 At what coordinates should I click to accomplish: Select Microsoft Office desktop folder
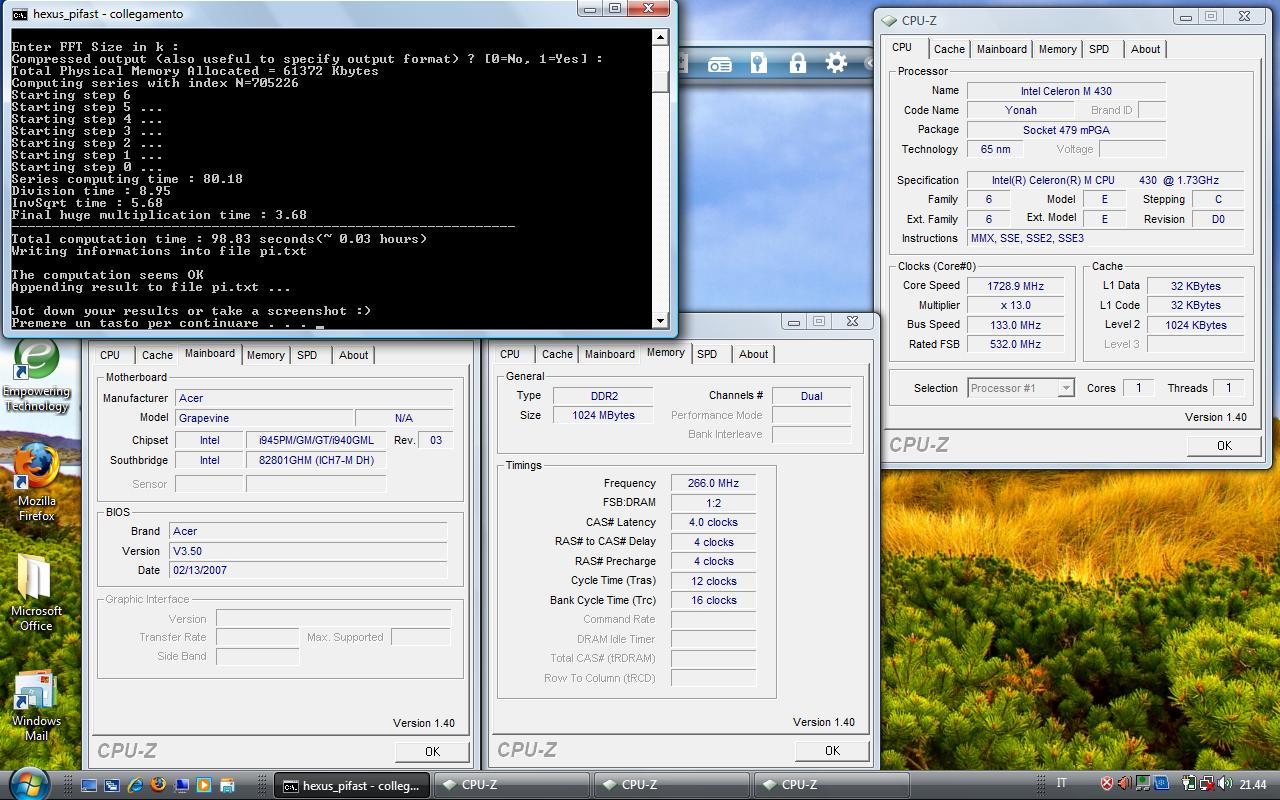pos(36,592)
